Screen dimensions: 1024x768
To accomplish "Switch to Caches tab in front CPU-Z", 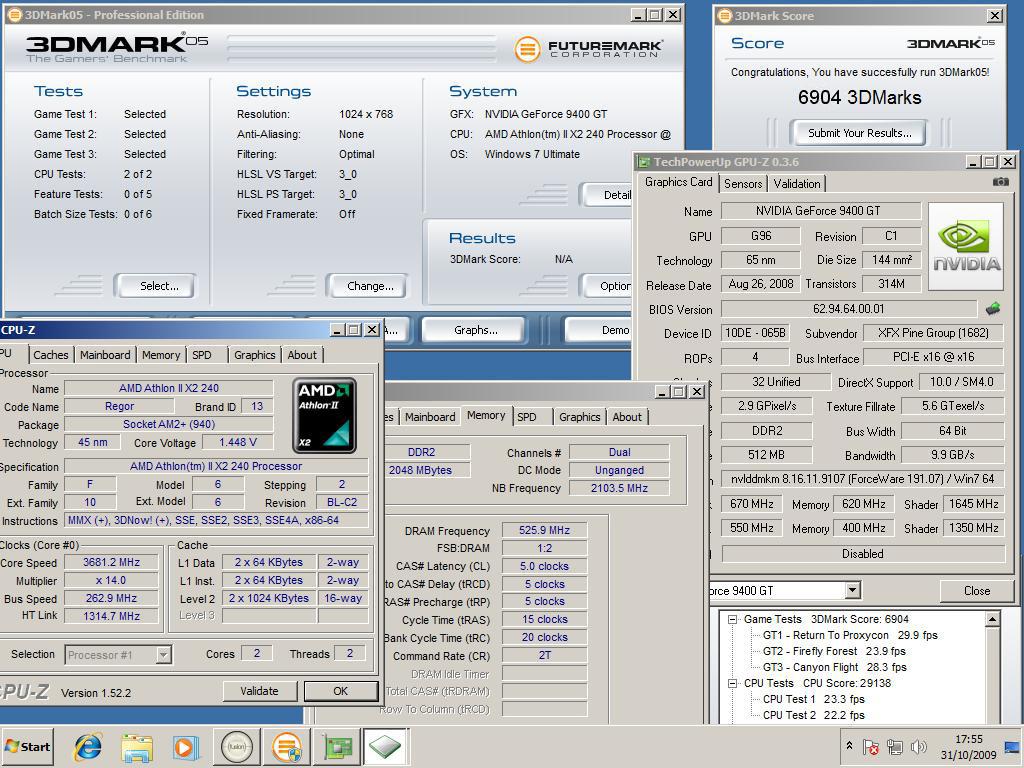I will pos(51,355).
